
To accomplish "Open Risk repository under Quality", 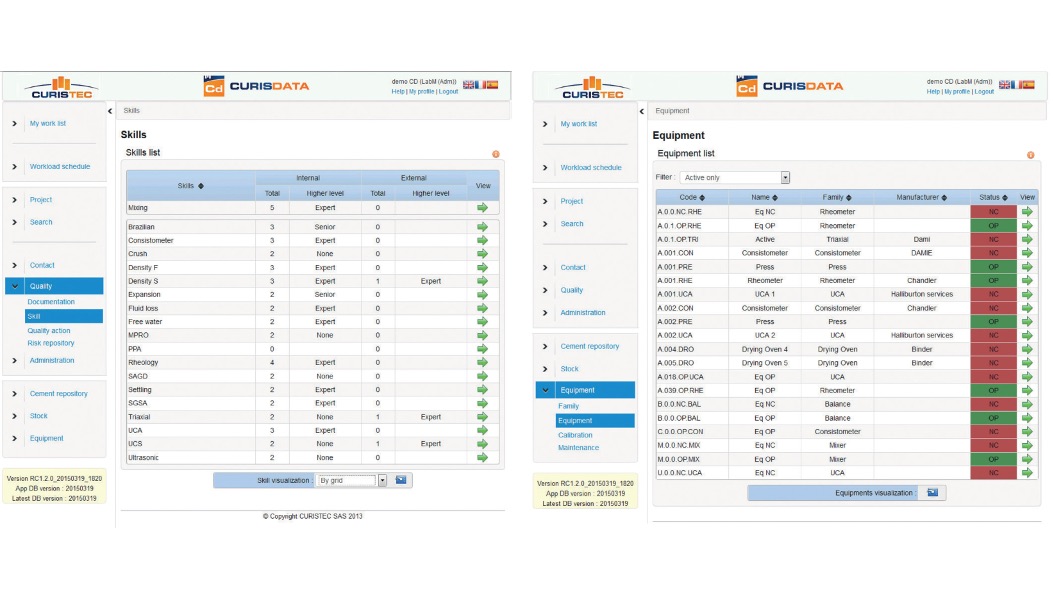I will (x=50, y=343).
